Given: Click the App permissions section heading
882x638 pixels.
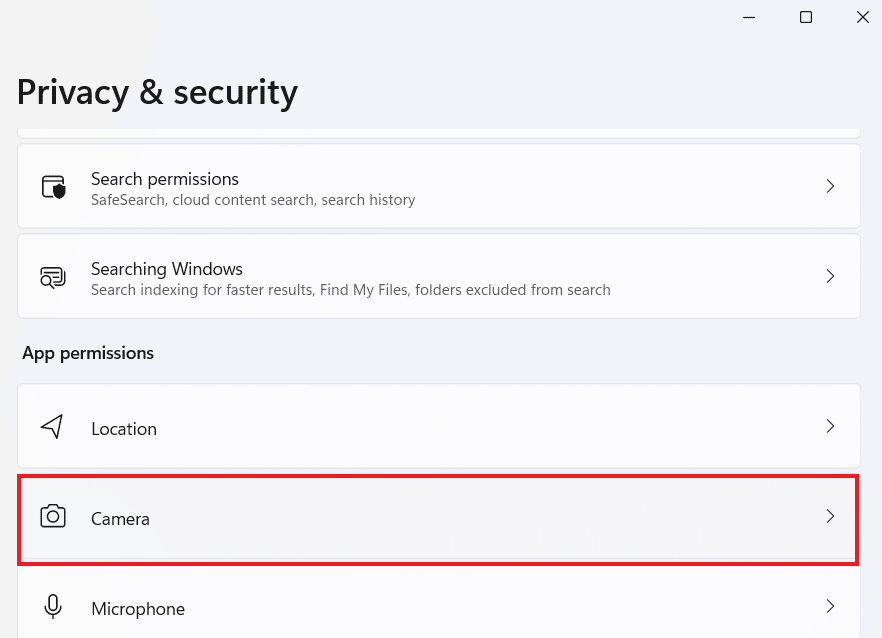Looking at the screenshot, I should point(88,353).
